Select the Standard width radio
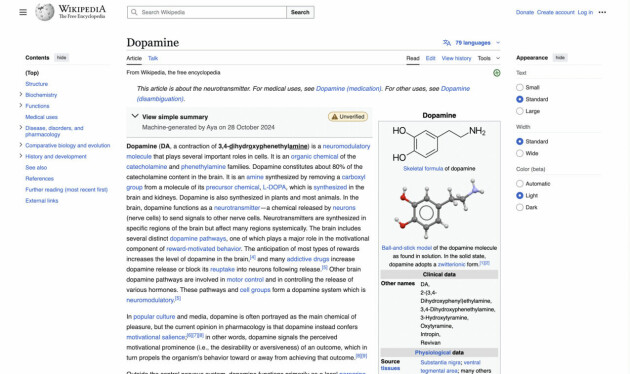The image size is (630, 374). pyautogui.click(x=520, y=141)
